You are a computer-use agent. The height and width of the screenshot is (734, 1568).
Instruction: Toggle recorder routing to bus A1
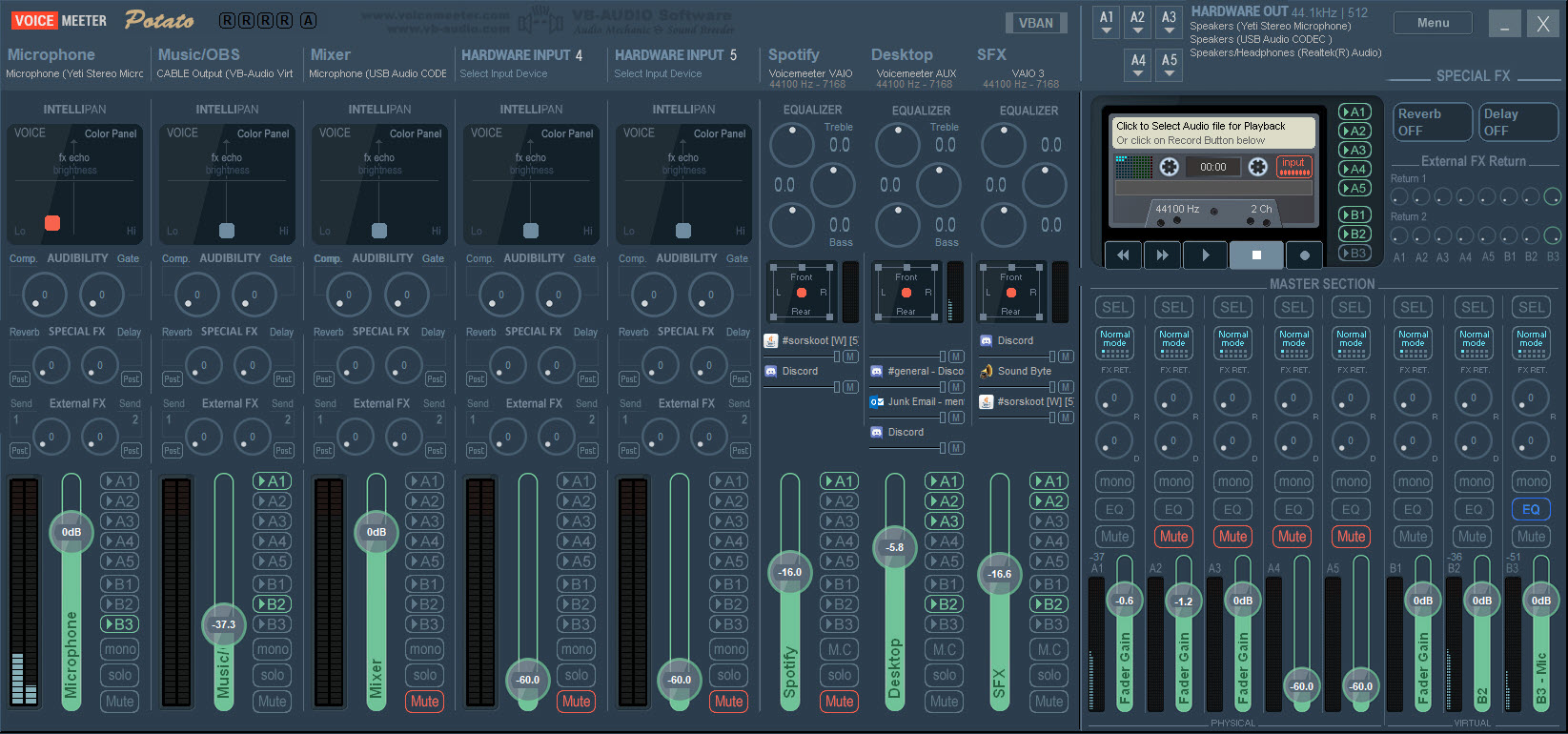1354,112
